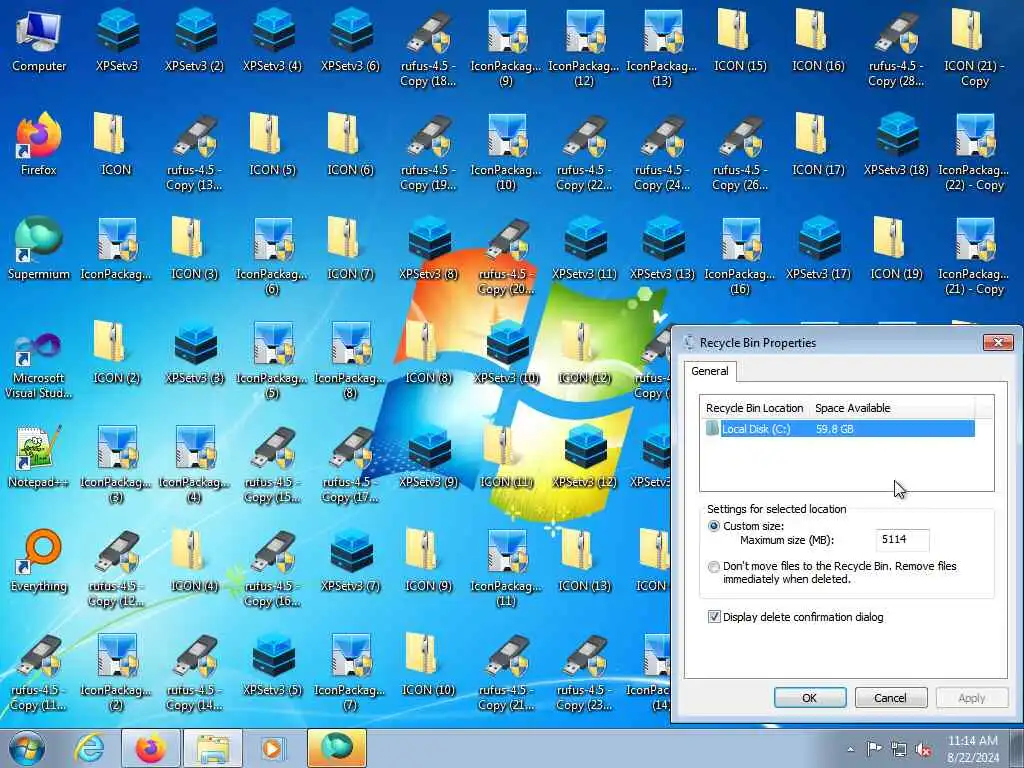Select the XPSetv3 (18) desktop icon
1024x768 pixels.
click(x=896, y=145)
